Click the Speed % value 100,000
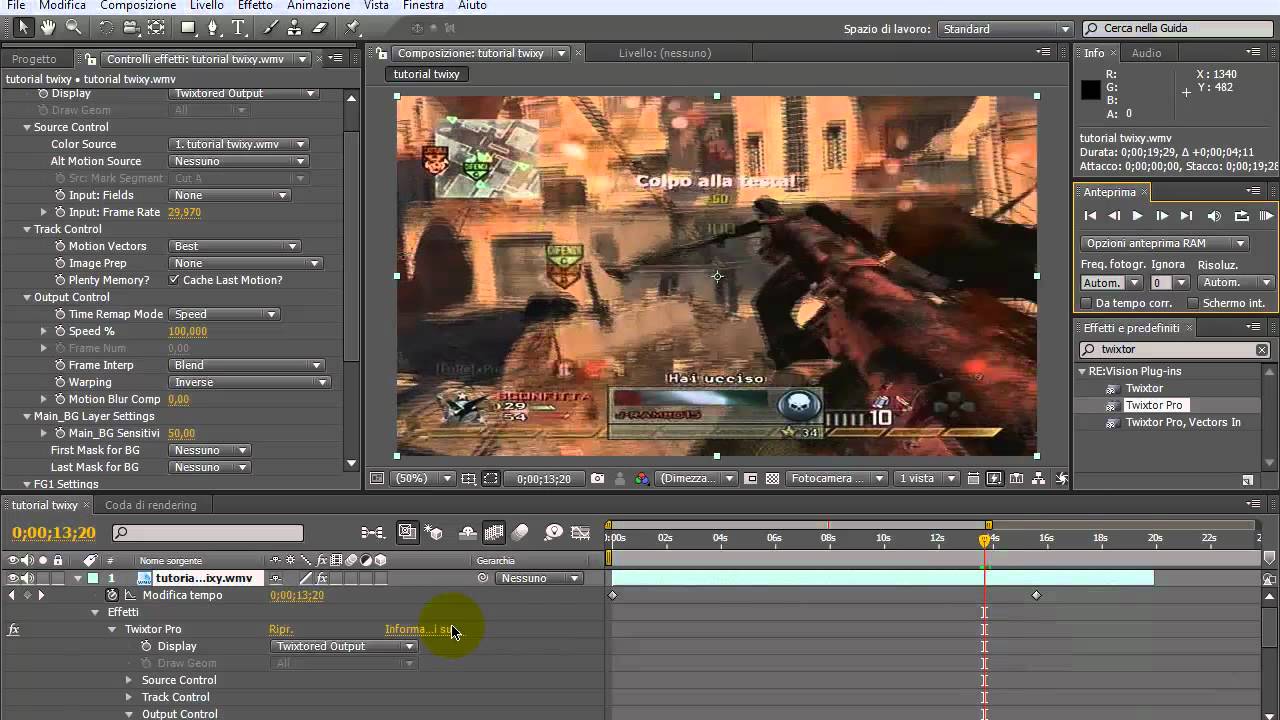 point(188,331)
